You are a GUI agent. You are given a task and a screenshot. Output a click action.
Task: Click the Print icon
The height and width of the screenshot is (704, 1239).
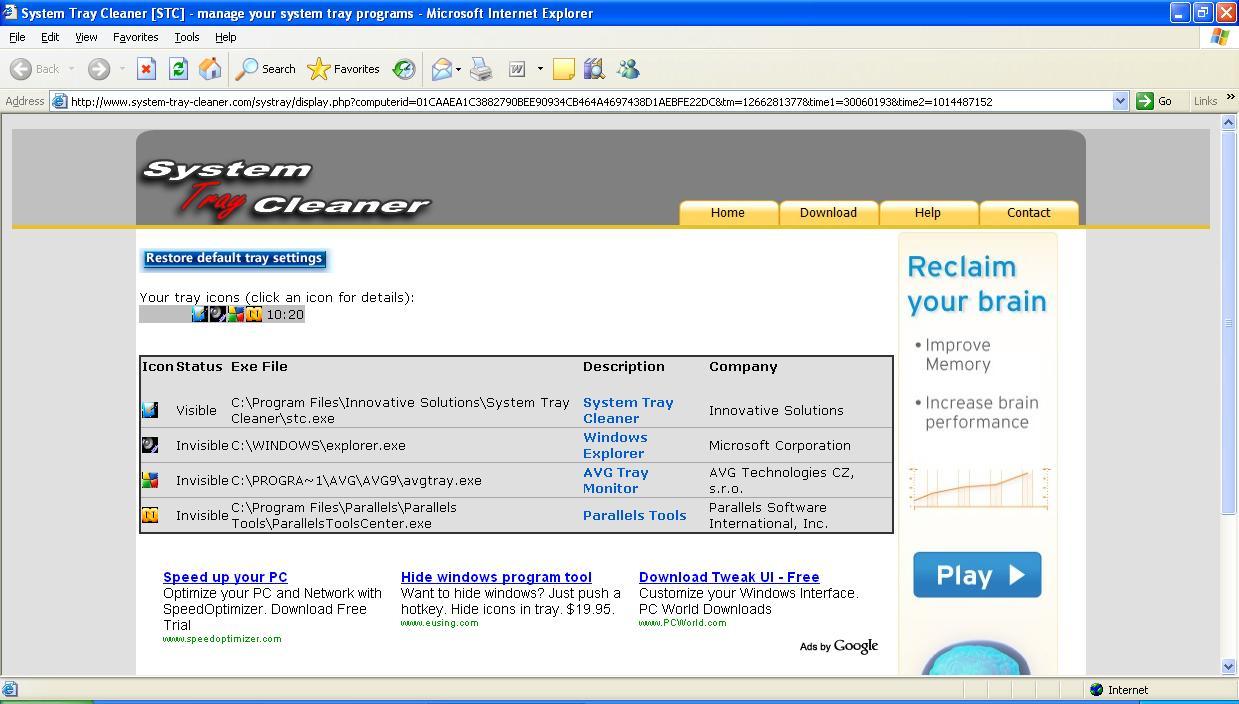pyautogui.click(x=480, y=68)
